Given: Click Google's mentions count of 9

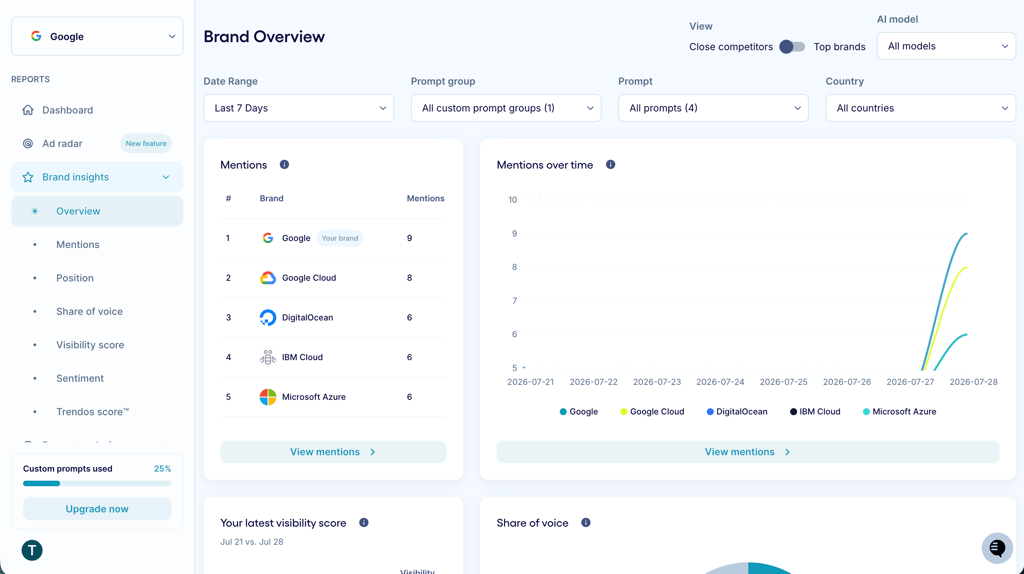Looking at the screenshot, I should click(409, 238).
